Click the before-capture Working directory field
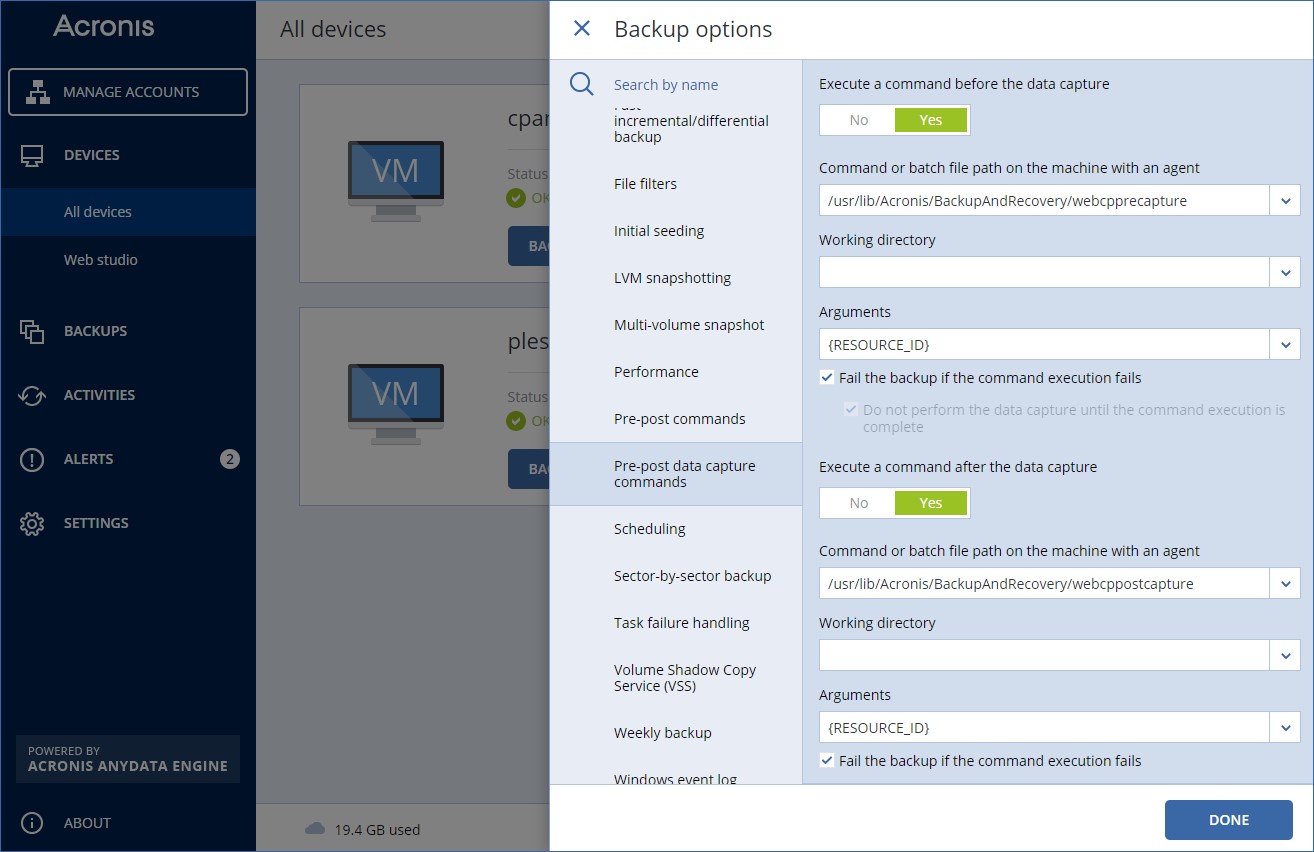The image size is (1314, 852). click(1045, 273)
